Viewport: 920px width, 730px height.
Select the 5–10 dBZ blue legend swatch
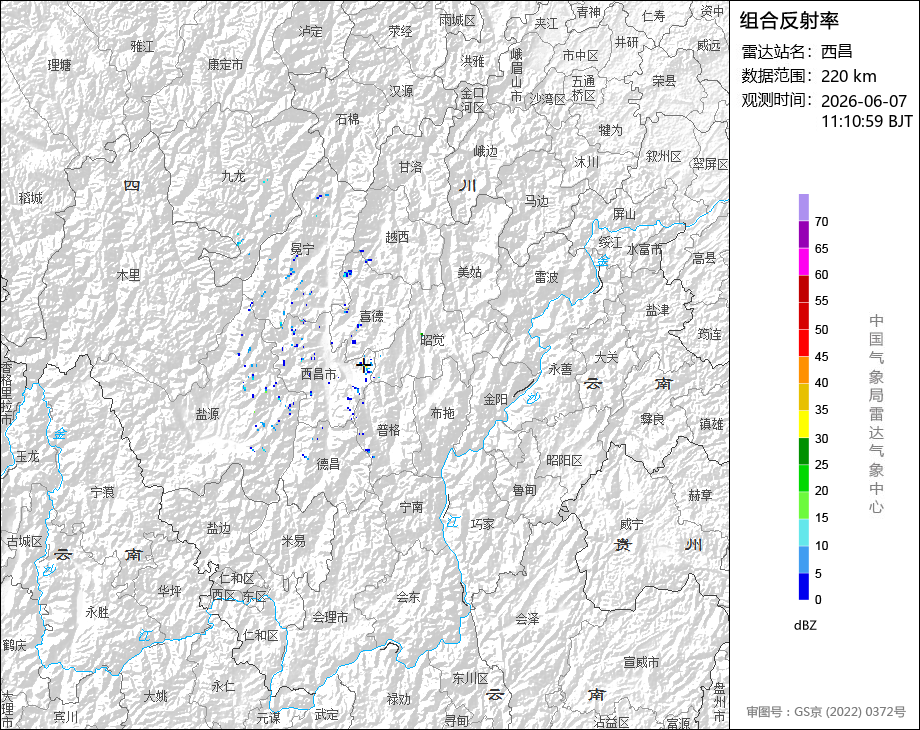tap(804, 559)
